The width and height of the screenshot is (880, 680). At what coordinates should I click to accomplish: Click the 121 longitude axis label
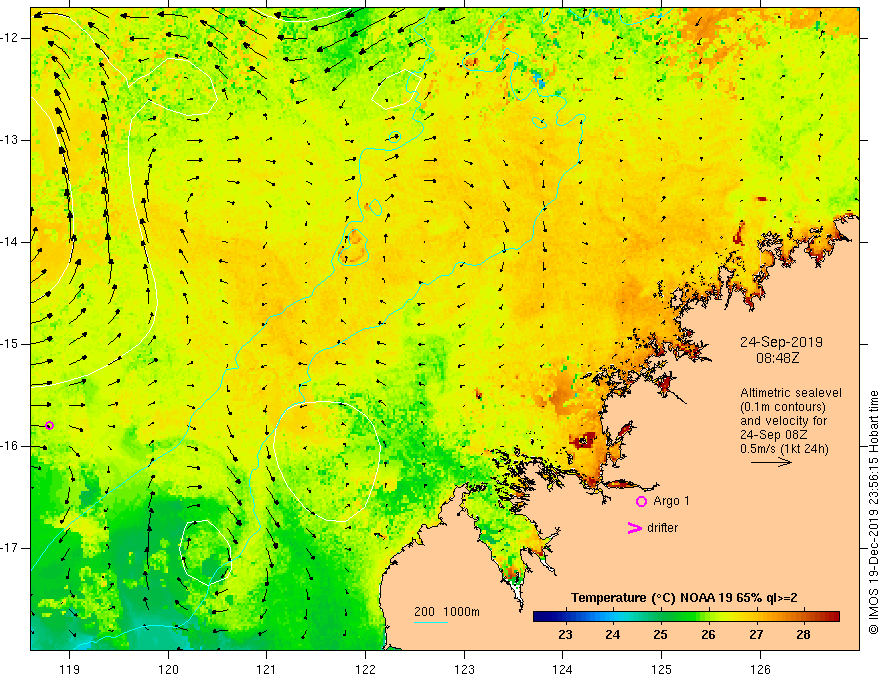(267, 669)
